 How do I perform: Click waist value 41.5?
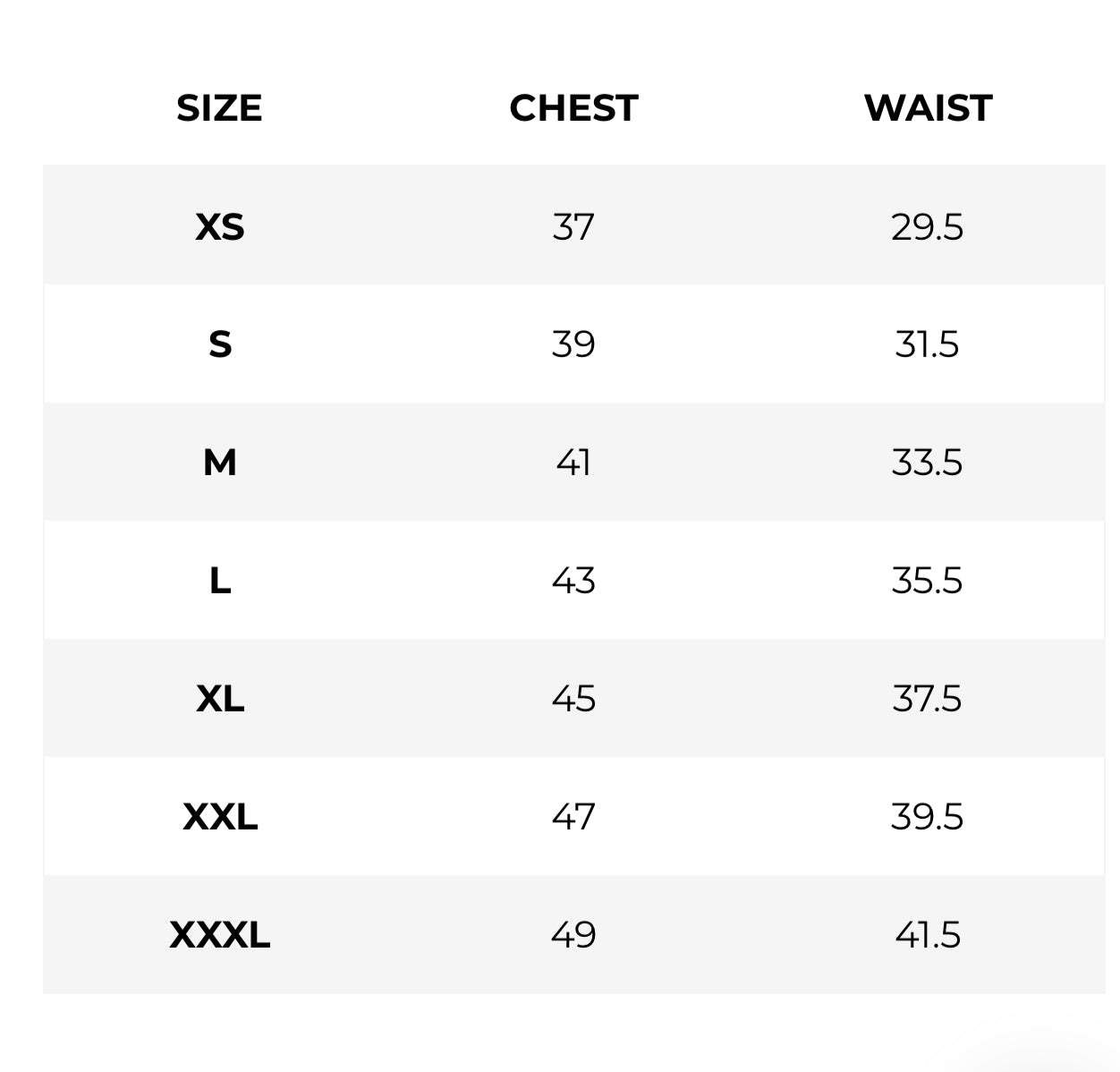coord(927,935)
